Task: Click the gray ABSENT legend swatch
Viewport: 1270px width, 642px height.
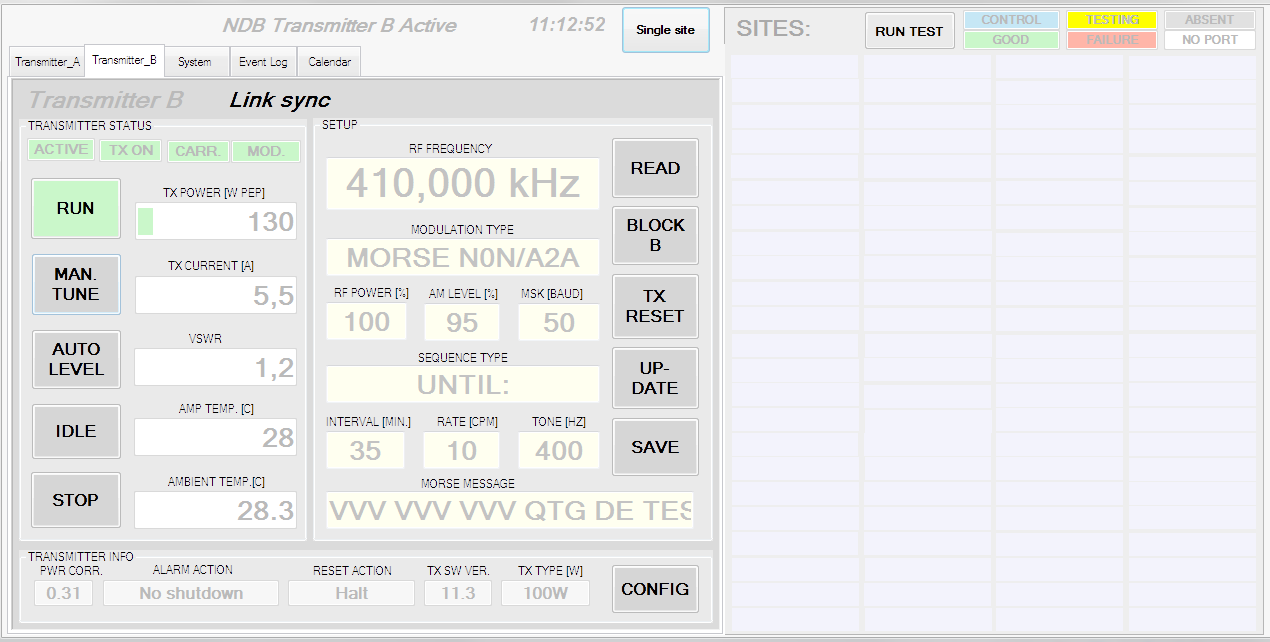Action: click(x=1210, y=20)
